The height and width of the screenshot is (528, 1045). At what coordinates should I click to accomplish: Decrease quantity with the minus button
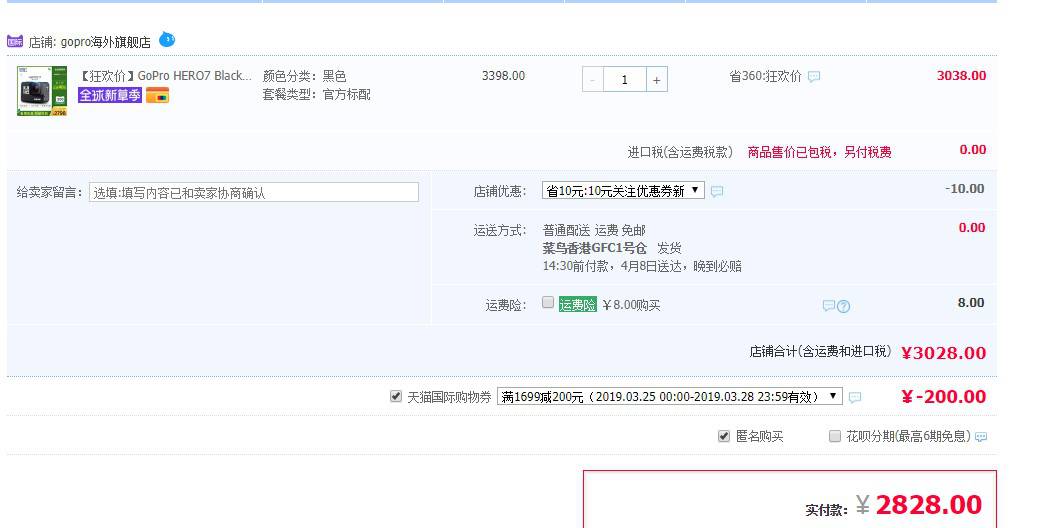(x=592, y=80)
